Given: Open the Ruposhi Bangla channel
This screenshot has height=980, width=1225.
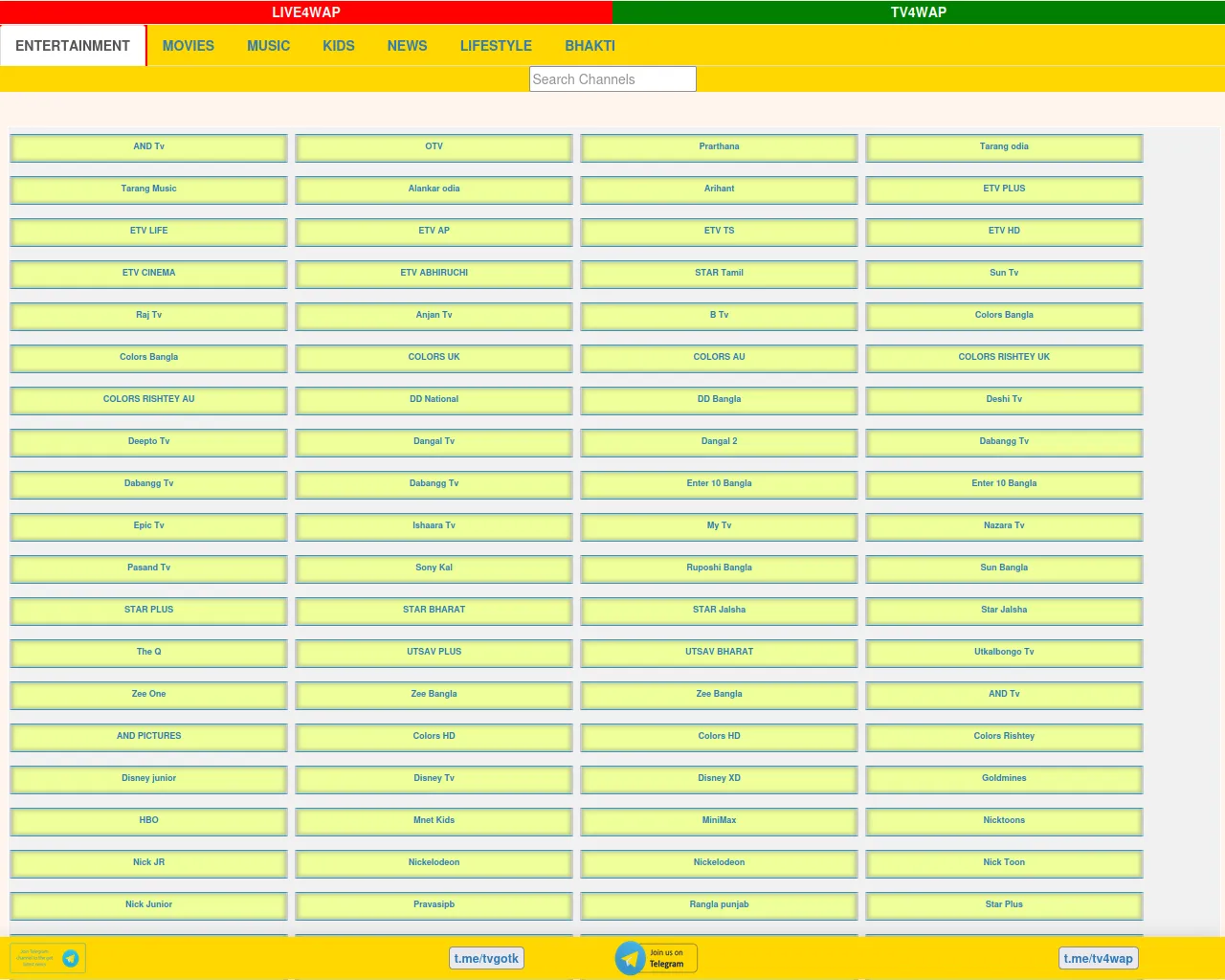Looking at the screenshot, I should (x=720, y=568).
